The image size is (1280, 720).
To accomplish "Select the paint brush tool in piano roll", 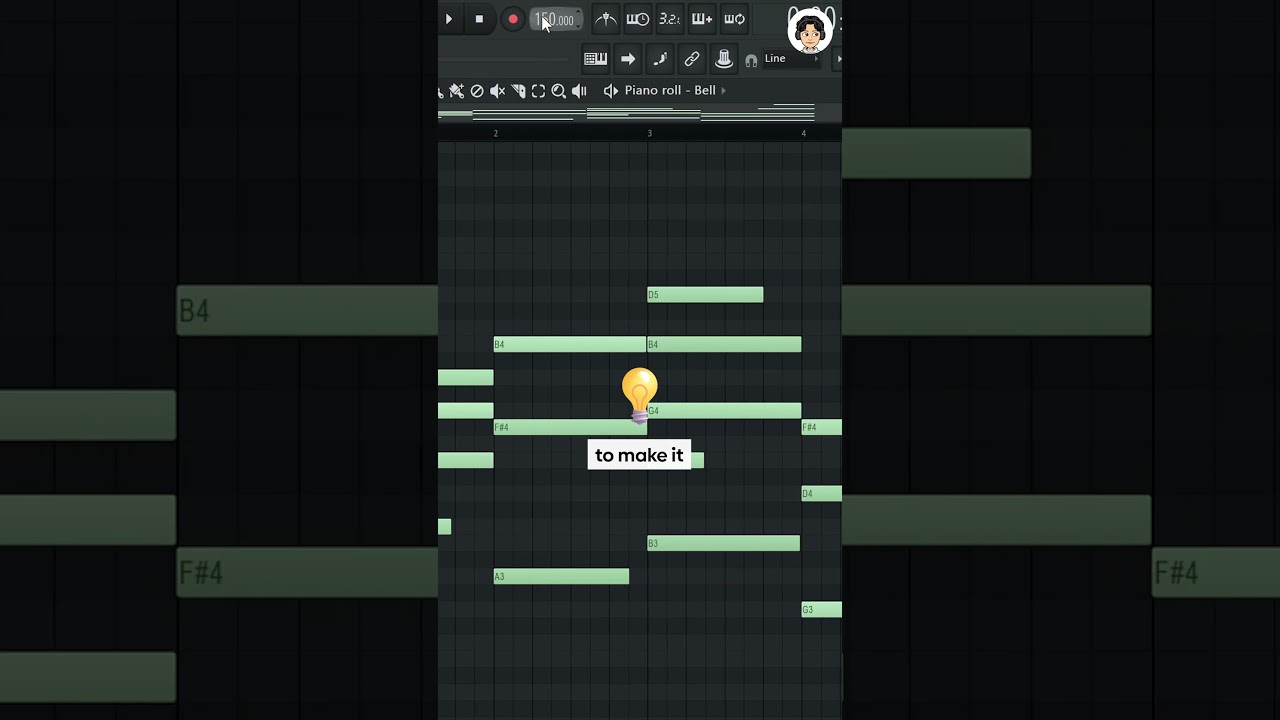I will click(x=457, y=91).
